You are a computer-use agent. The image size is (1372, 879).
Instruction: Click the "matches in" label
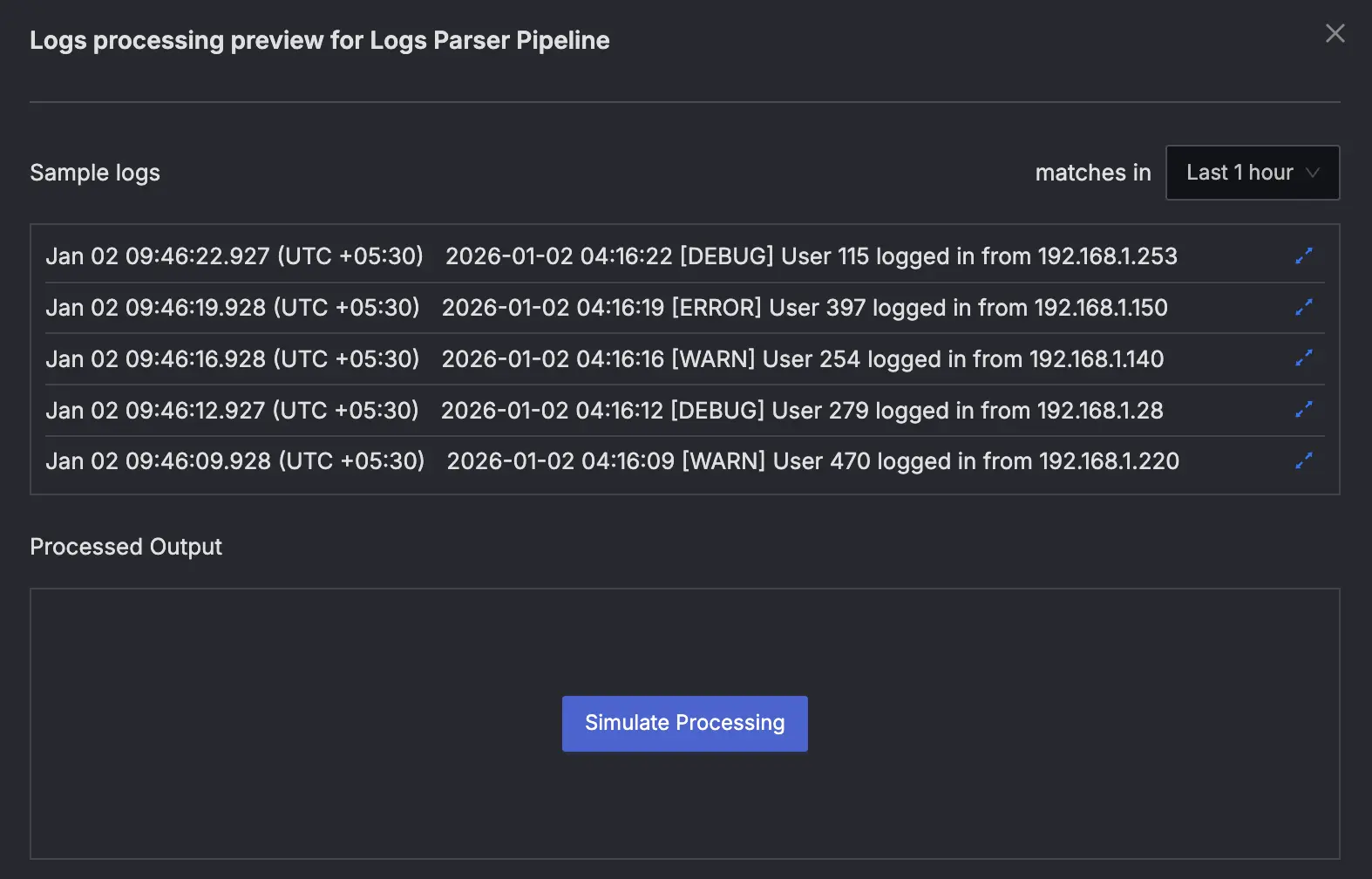click(x=1092, y=173)
